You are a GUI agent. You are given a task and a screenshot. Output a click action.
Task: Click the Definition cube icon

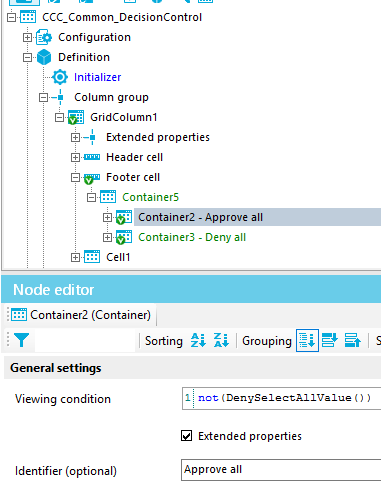pos(44,57)
